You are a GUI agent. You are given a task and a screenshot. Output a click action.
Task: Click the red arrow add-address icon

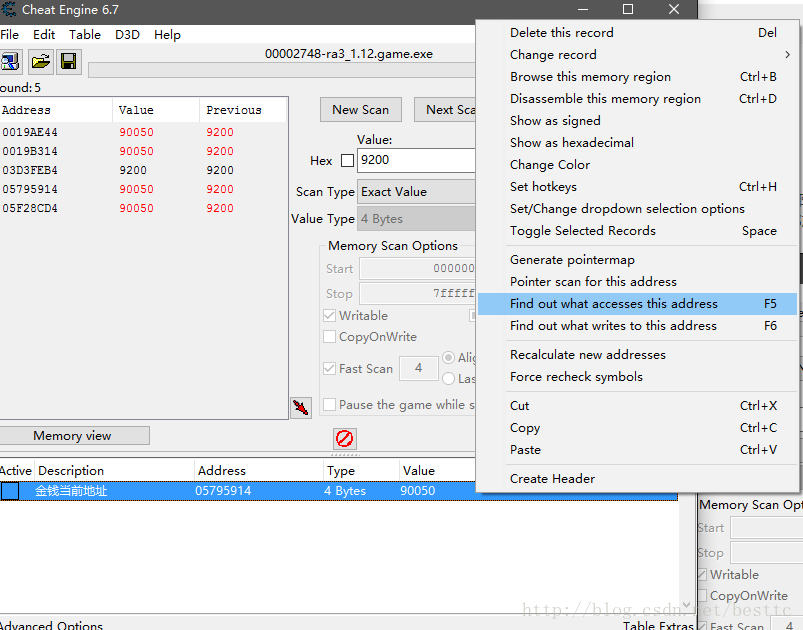pyautogui.click(x=301, y=408)
